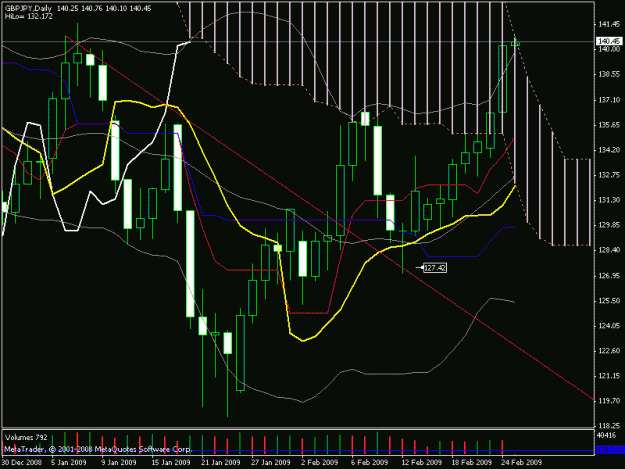Viewport: 625px width, 469px height.
Task: Click the 131.30 price axis label
Action: tap(609, 200)
